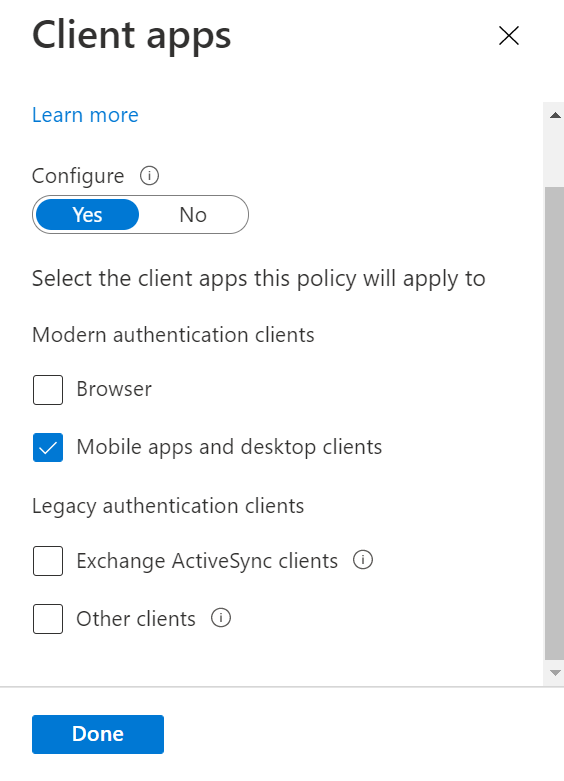Click the Exchange ActiveSync clients label text
Screen dimensions: 564x781
tap(207, 561)
